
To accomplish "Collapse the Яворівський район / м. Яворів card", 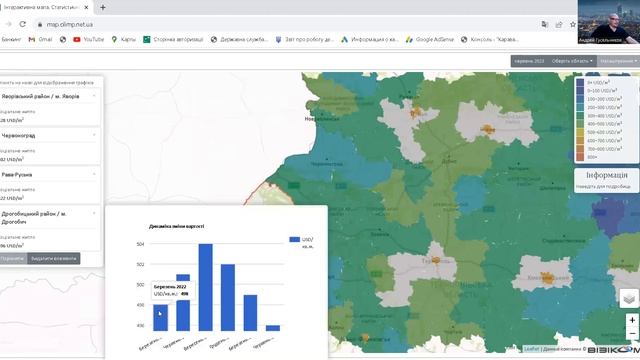I will click(94, 96).
